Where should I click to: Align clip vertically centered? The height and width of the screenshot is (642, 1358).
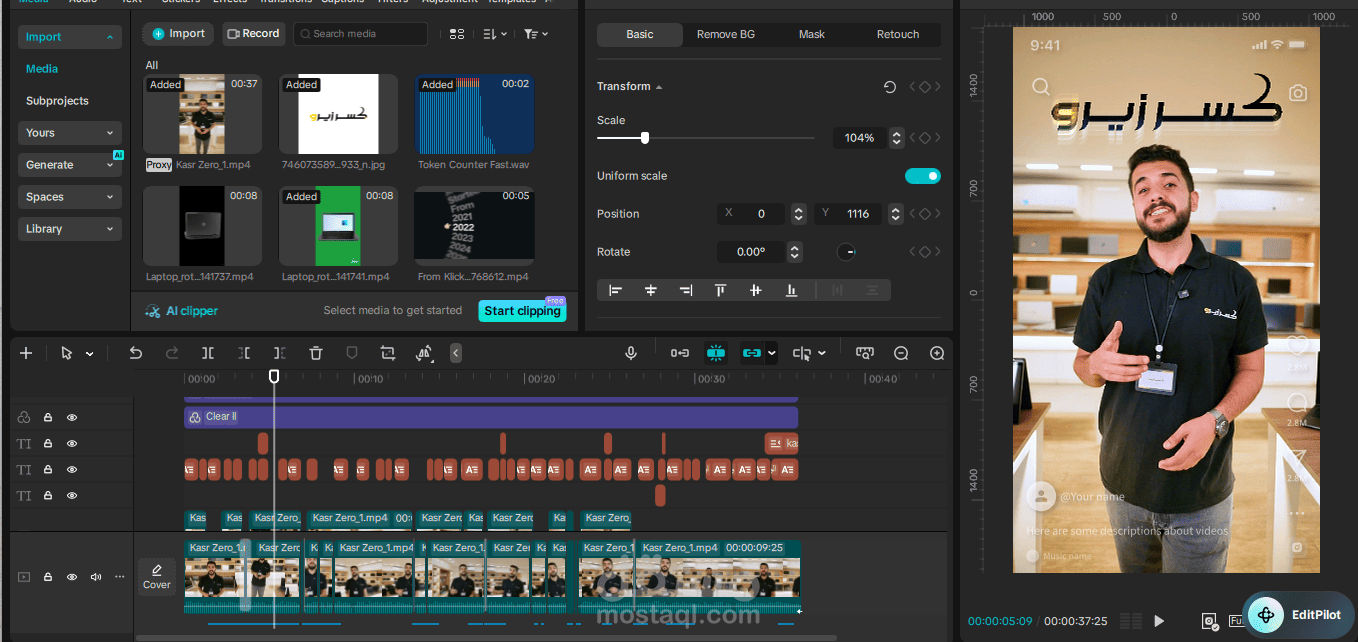point(756,290)
